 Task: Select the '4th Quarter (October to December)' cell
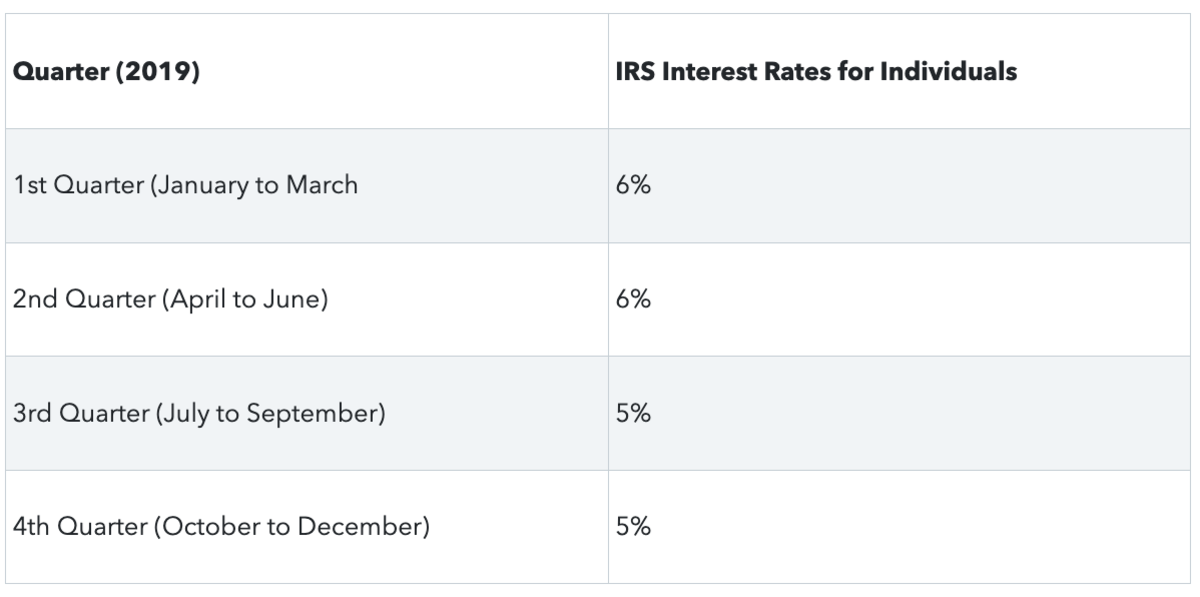pyautogui.click(x=221, y=525)
